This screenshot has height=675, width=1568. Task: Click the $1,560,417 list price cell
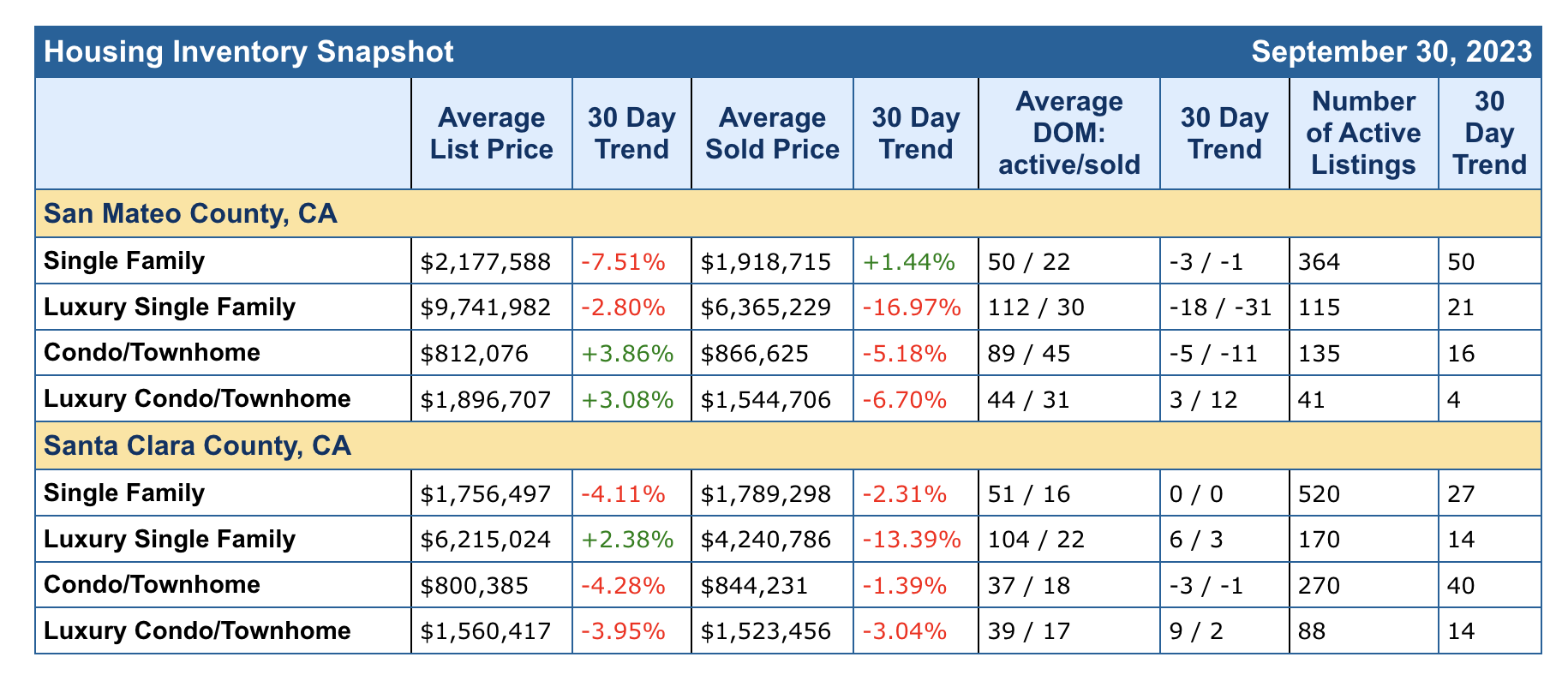tap(486, 631)
